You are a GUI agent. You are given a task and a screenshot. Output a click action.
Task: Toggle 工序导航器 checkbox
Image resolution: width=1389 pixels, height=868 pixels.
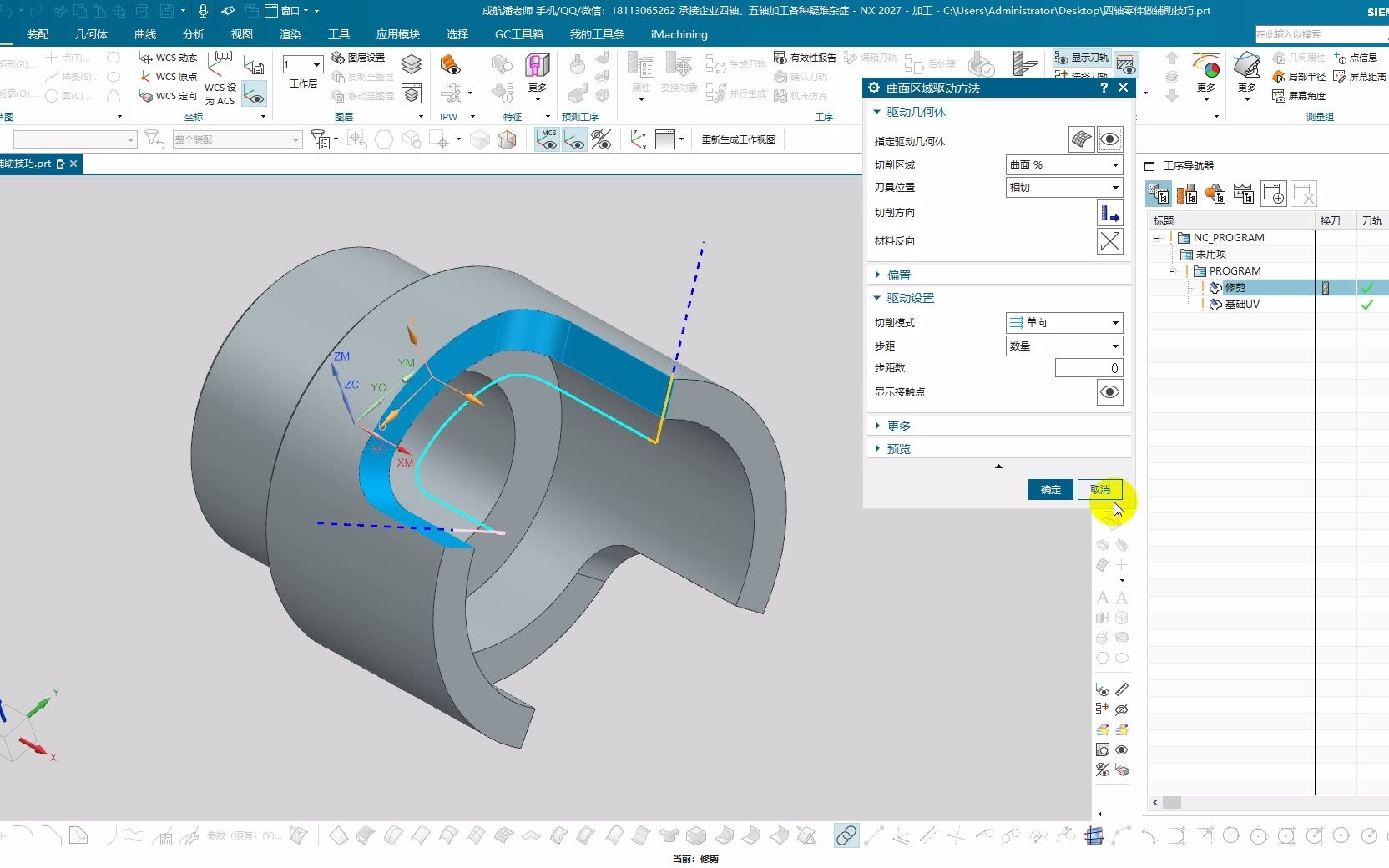[1149, 166]
